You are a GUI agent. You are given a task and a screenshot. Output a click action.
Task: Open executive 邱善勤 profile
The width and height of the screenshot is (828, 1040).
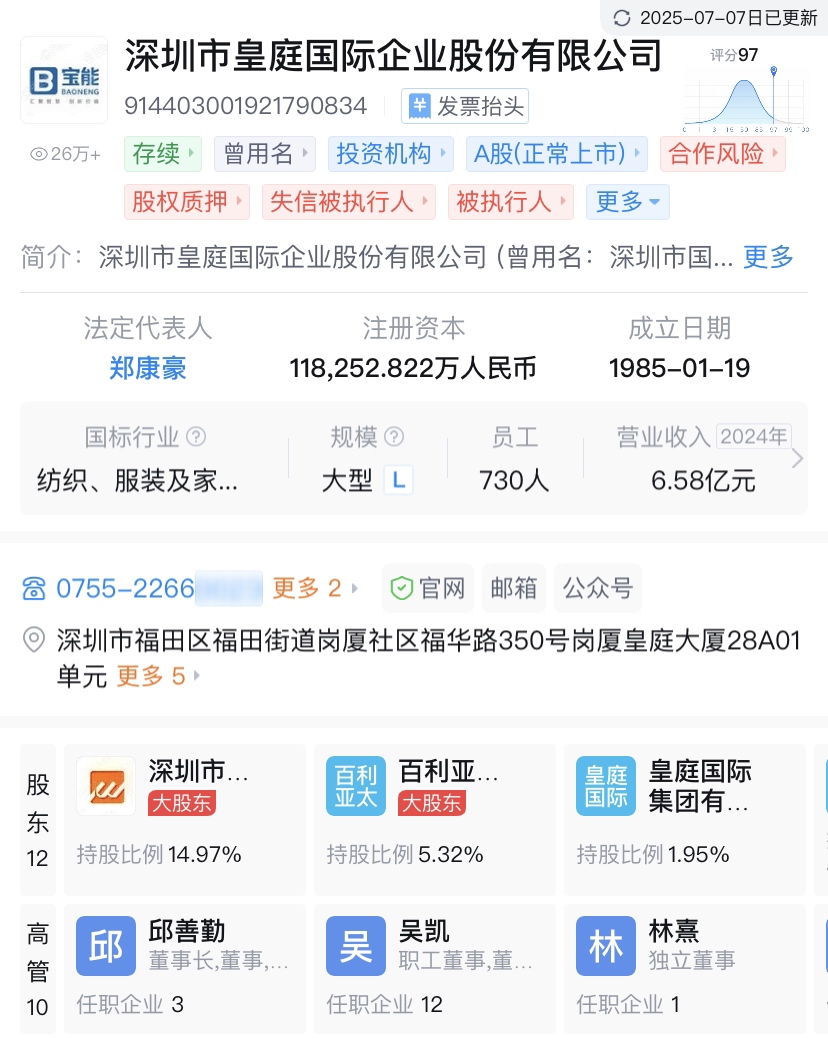coord(187,931)
